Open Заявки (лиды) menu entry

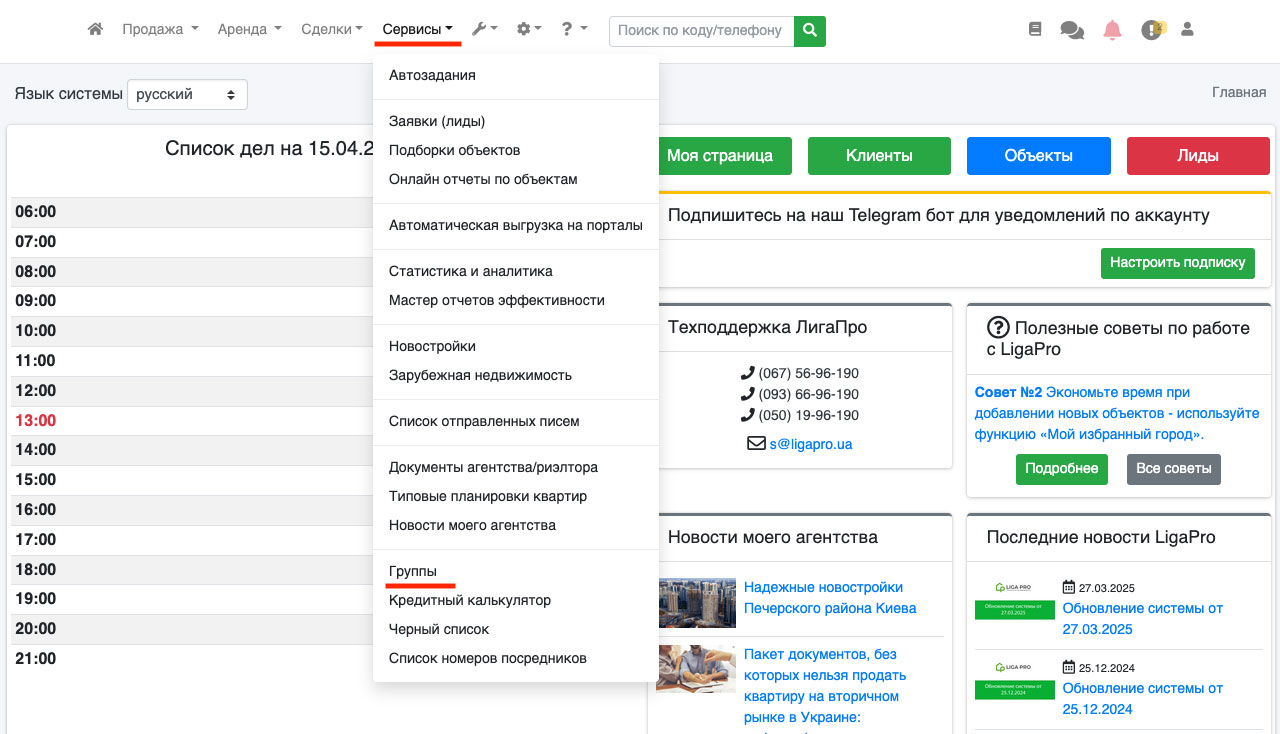[437, 121]
